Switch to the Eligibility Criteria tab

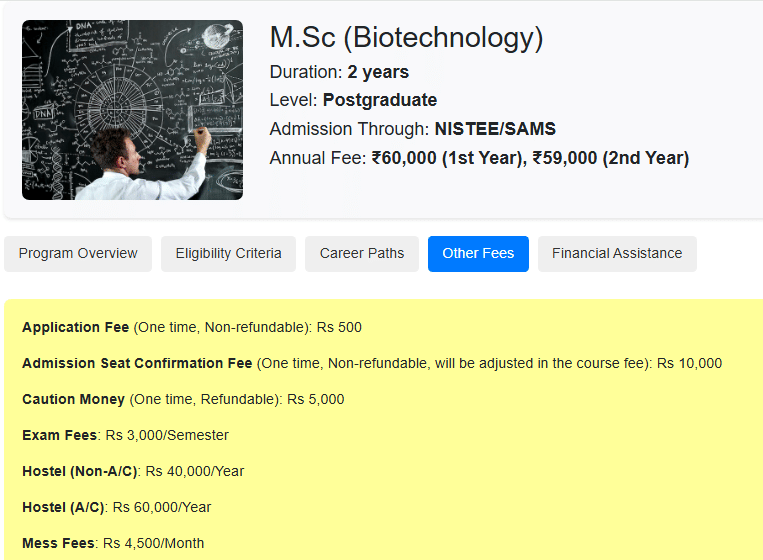pyautogui.click(x=228, y=253)
